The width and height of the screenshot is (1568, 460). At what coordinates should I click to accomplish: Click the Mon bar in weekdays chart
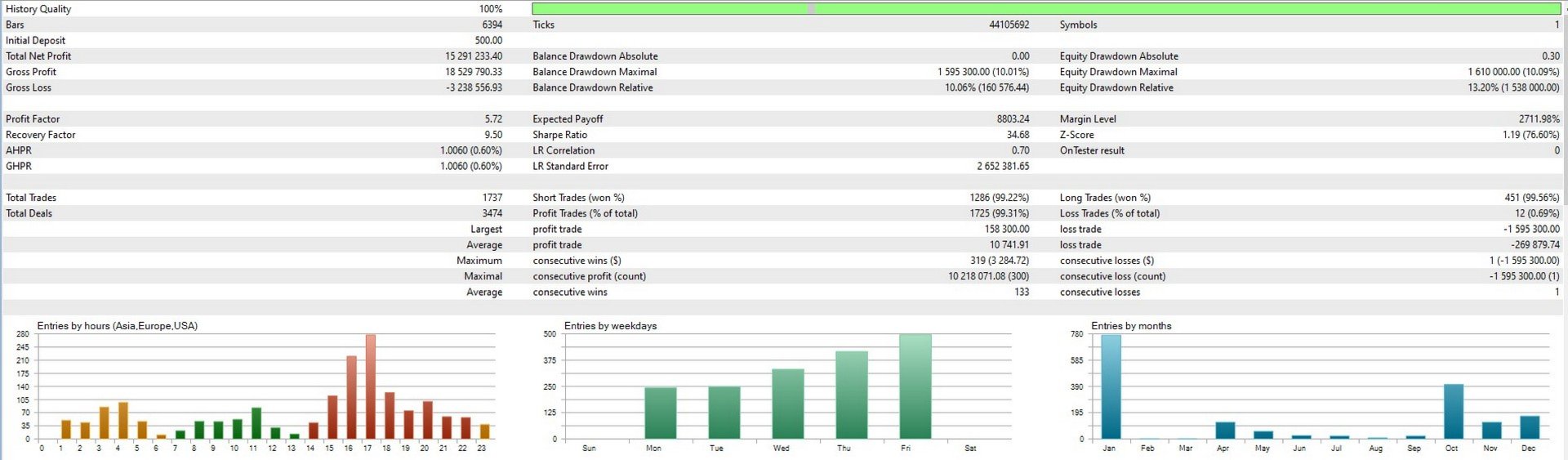pyautogui.click(x=660, y=413)
